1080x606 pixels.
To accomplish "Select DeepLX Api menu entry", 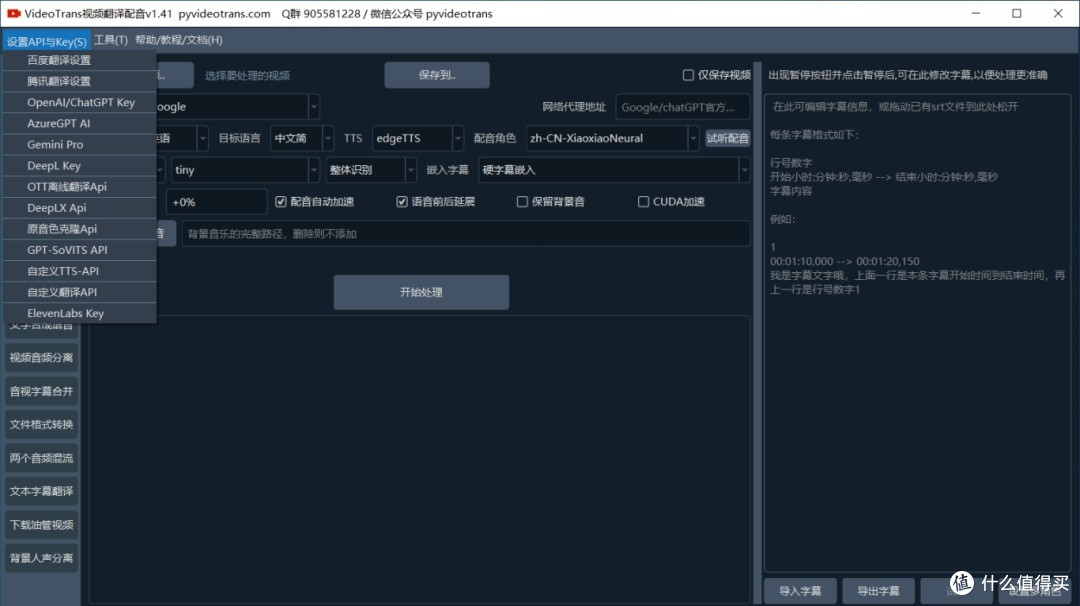I will (79, 208).
